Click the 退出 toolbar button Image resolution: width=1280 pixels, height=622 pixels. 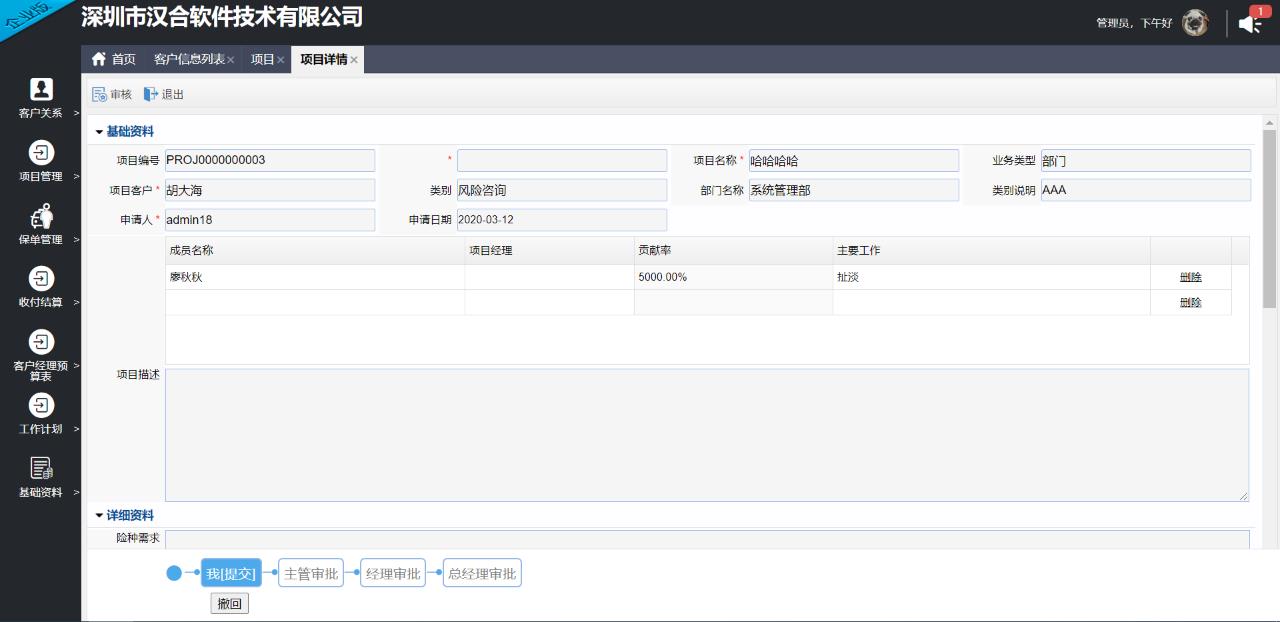pos(164,94)
